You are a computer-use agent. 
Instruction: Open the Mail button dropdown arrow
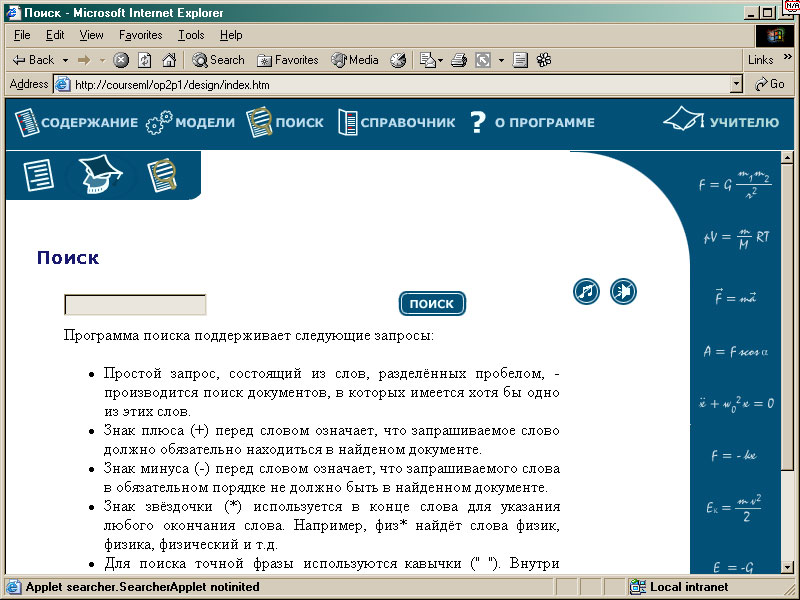coord(441,60)
